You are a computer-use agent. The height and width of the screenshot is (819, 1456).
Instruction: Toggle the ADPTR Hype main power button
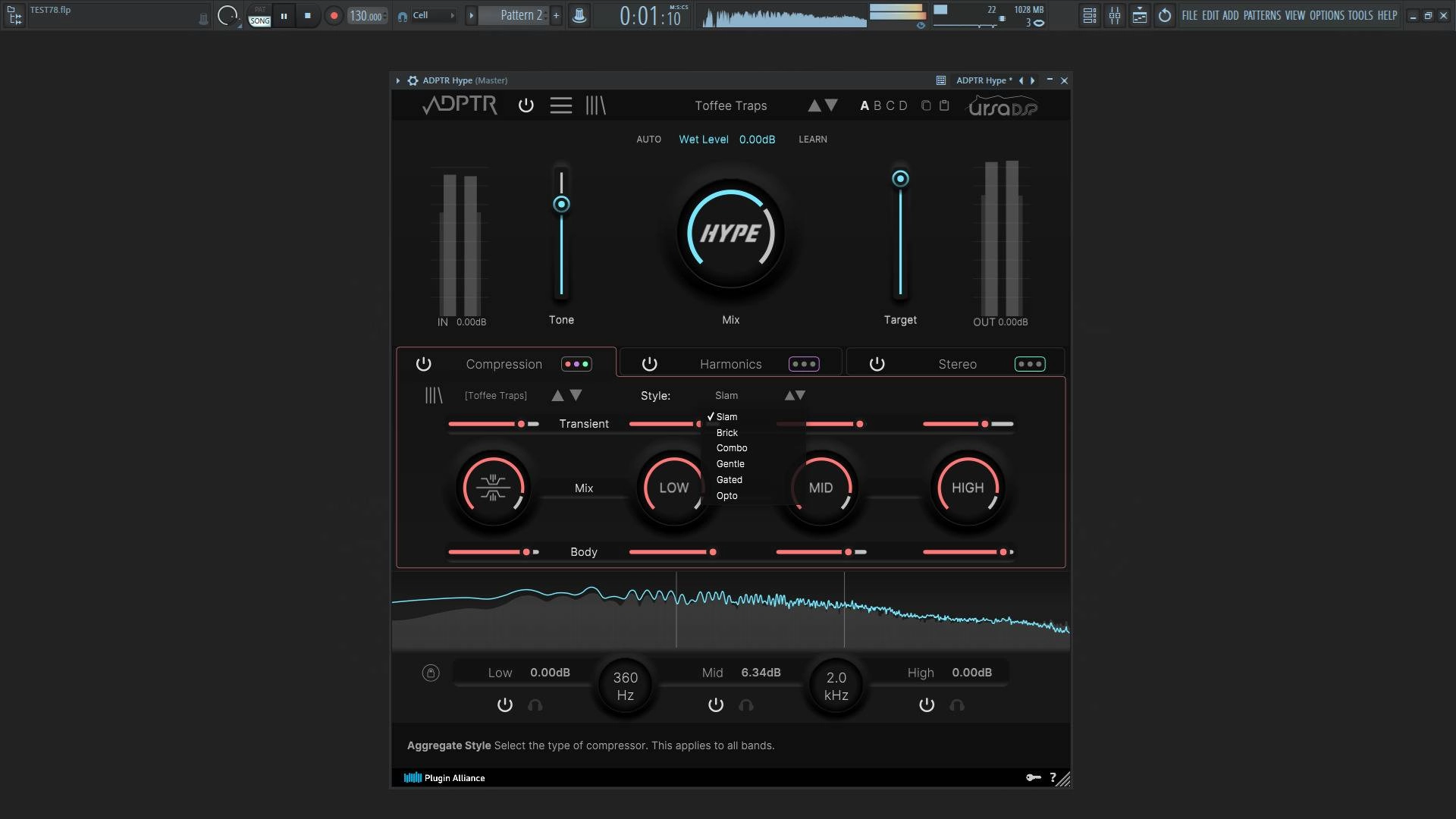[526, 105]
